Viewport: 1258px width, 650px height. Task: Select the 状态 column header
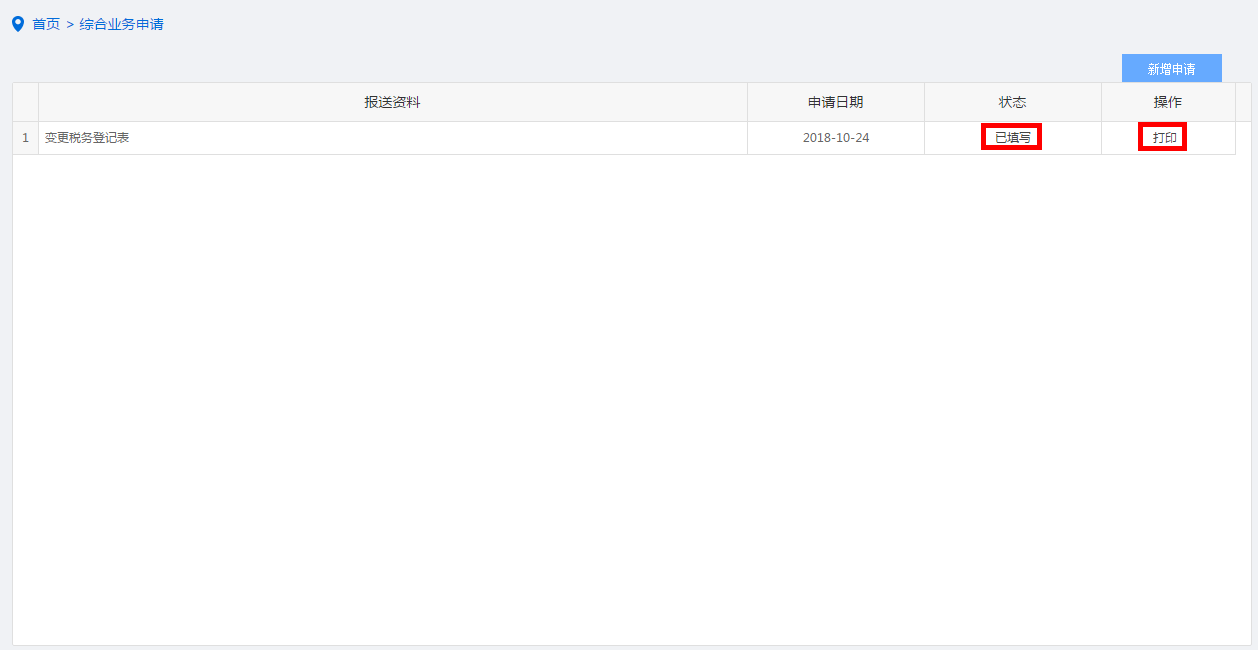(x=1012, y=102)
